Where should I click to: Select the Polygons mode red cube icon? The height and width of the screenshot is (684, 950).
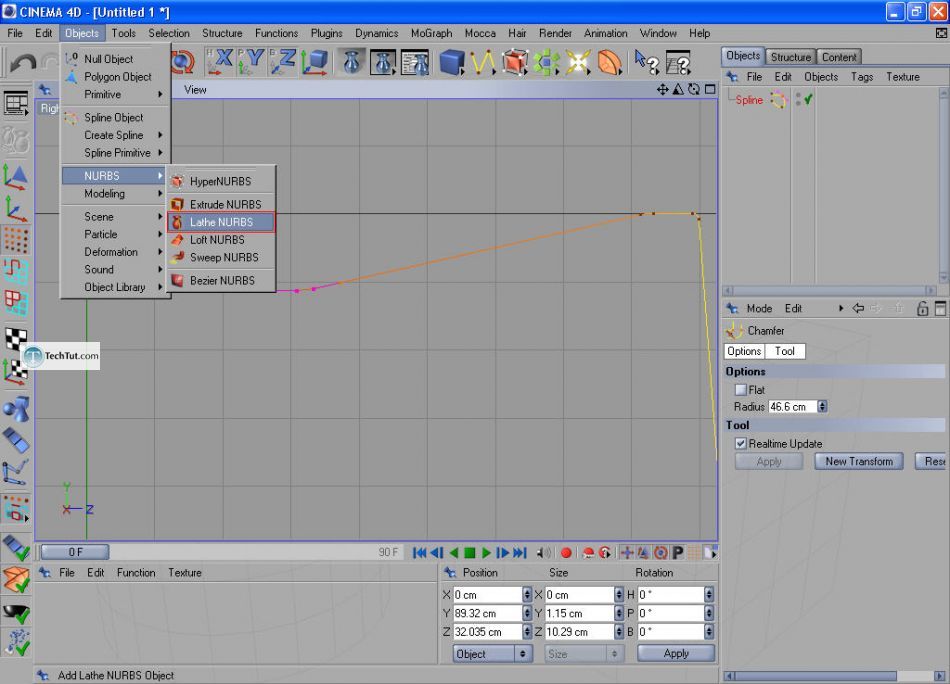click(16, 302)
